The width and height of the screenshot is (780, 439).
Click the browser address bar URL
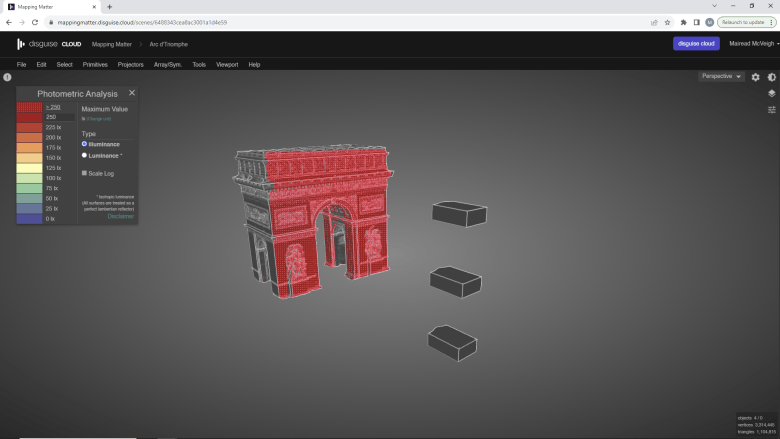142,22
